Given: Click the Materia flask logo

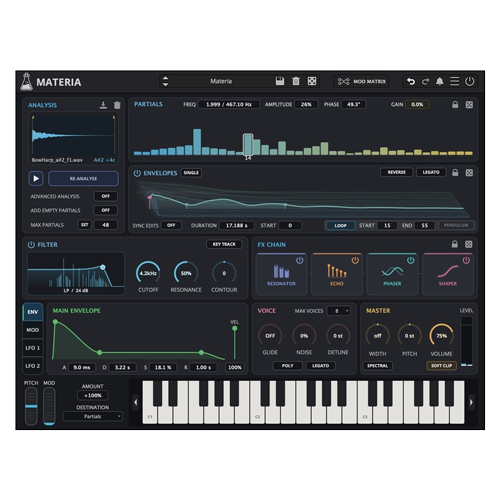Looking at the screenshot, I should 26,82.
